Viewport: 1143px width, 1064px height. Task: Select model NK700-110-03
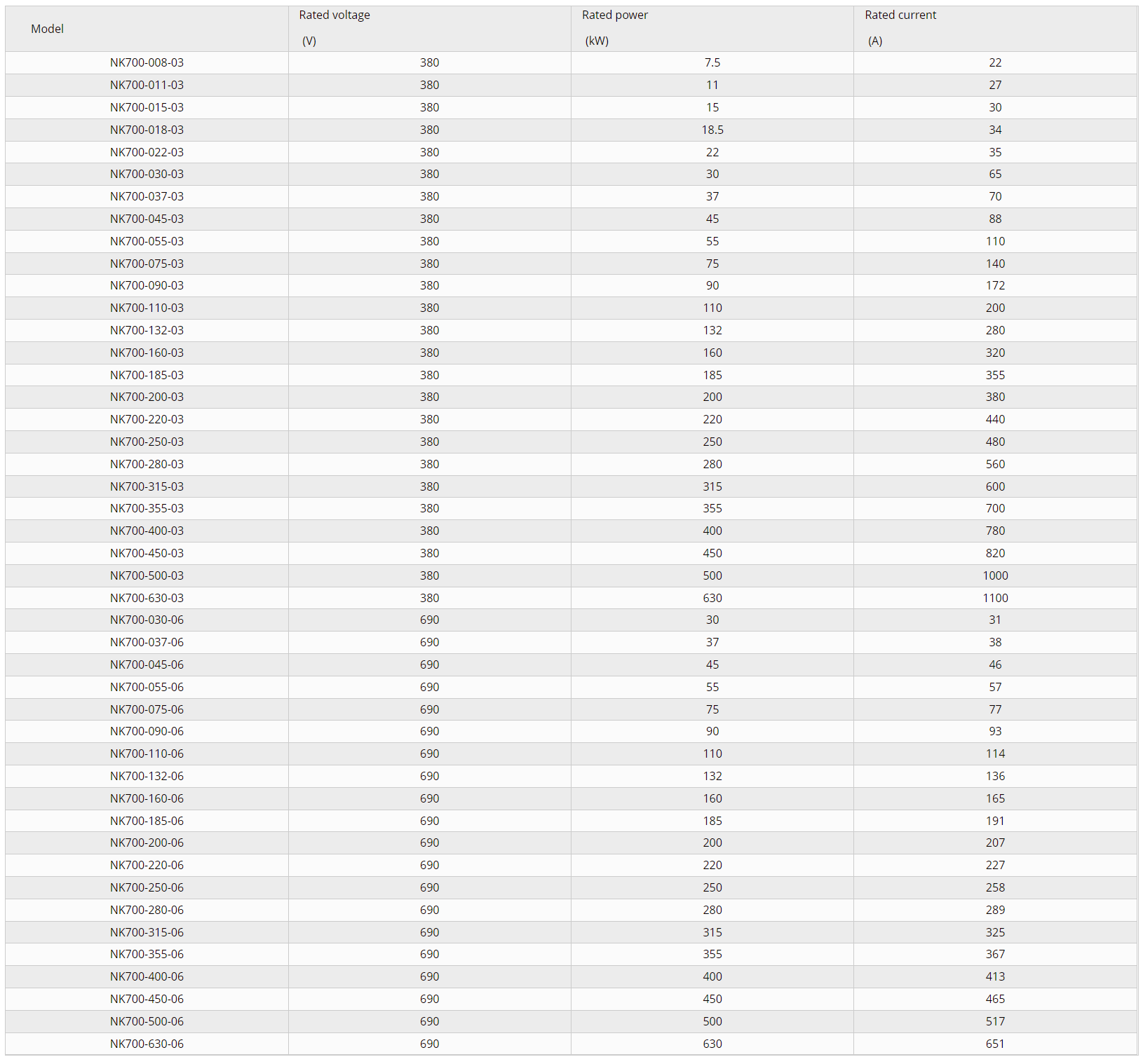coord(147,308)
